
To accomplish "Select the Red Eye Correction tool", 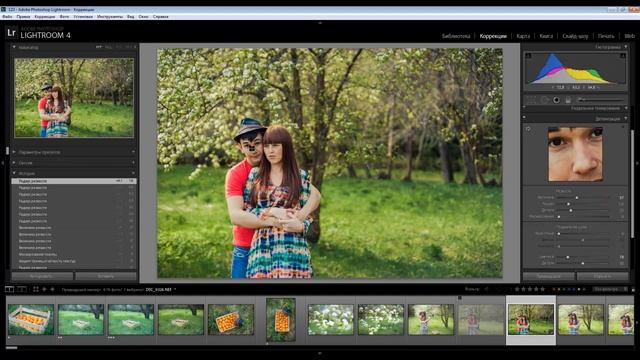I will point(556,100).
